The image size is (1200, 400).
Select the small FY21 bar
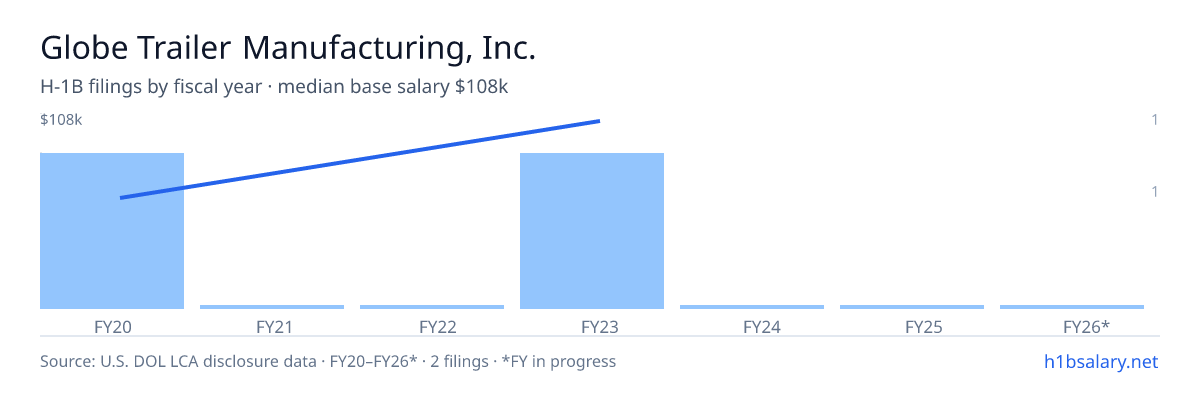272,307
